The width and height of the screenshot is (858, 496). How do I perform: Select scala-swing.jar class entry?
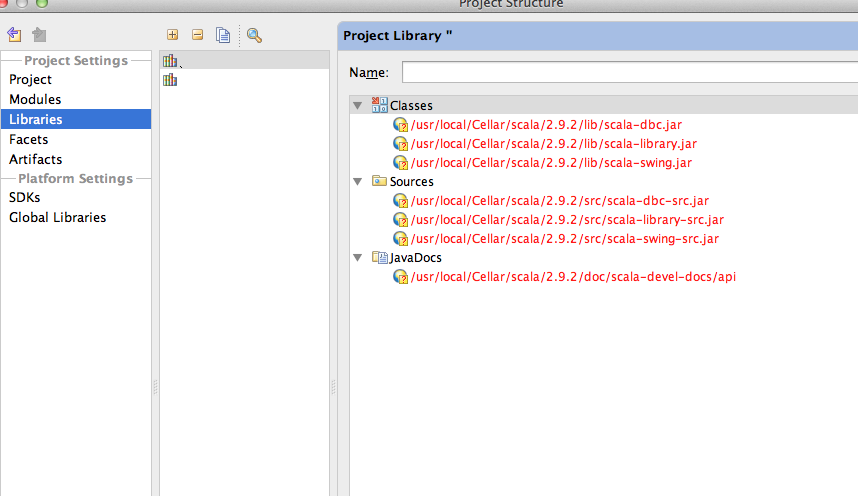[551, 163]
